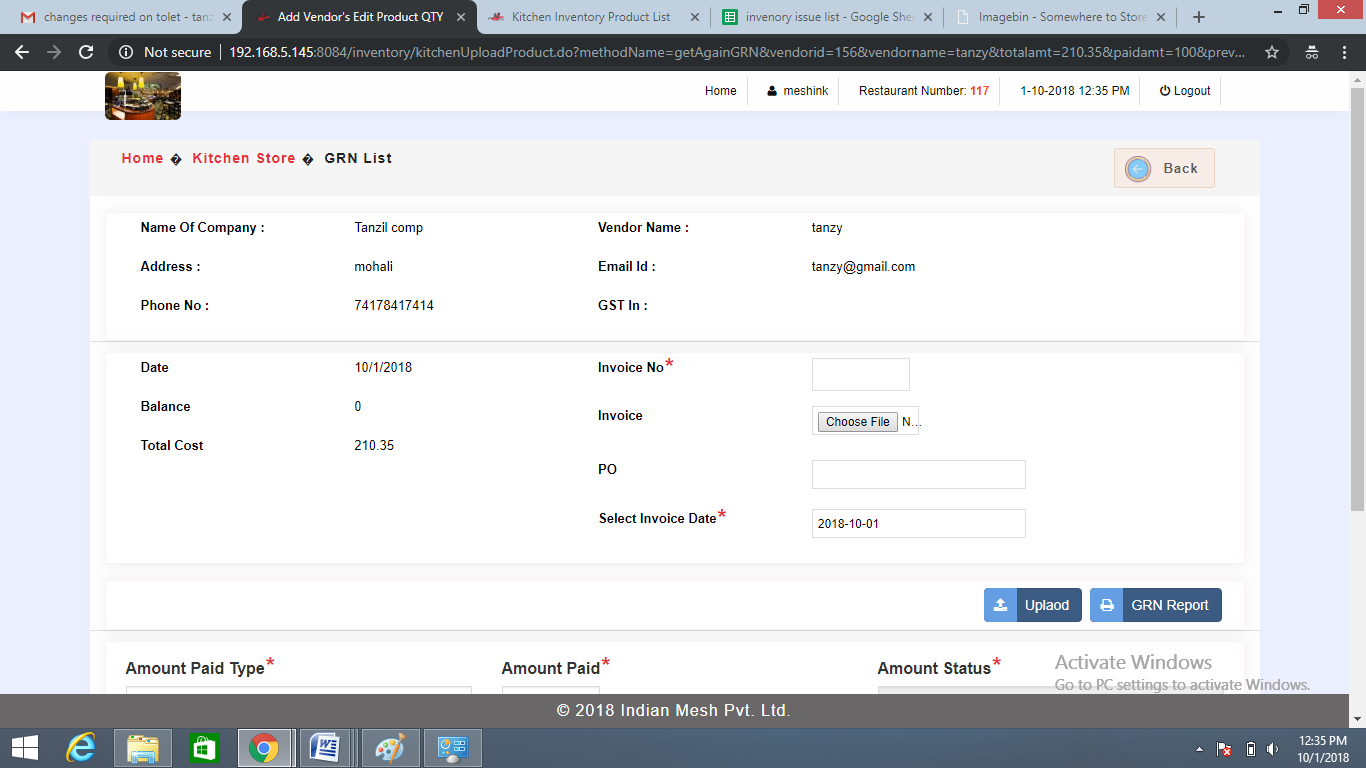1366x768 pixels.
Task: Click the Select Invoice Date field
Action: 919,523
